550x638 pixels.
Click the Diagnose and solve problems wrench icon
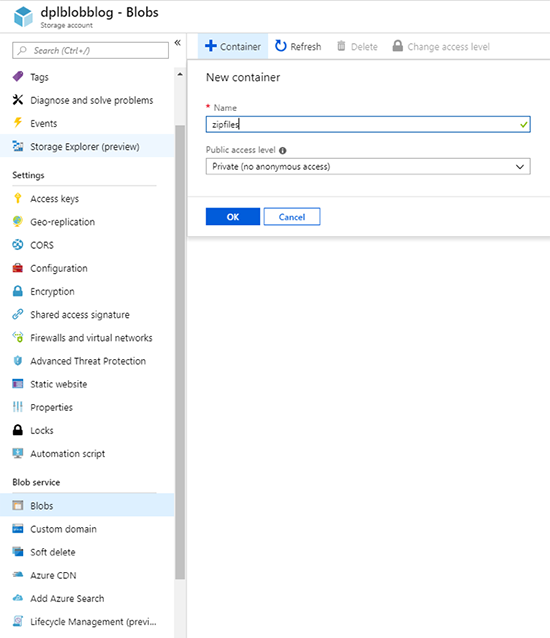(18, 100)
